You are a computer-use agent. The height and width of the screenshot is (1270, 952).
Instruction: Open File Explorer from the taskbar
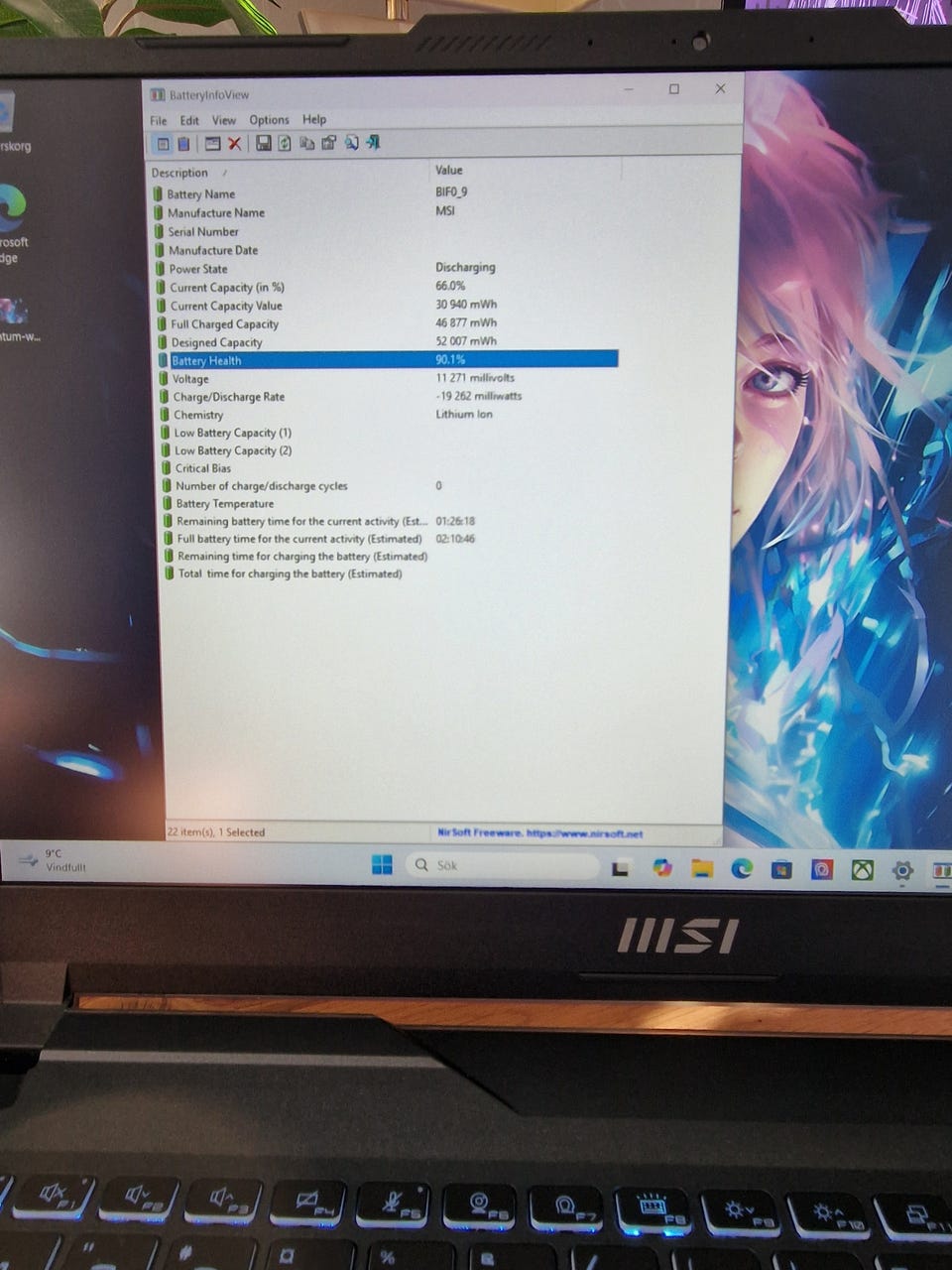(702, 869)
